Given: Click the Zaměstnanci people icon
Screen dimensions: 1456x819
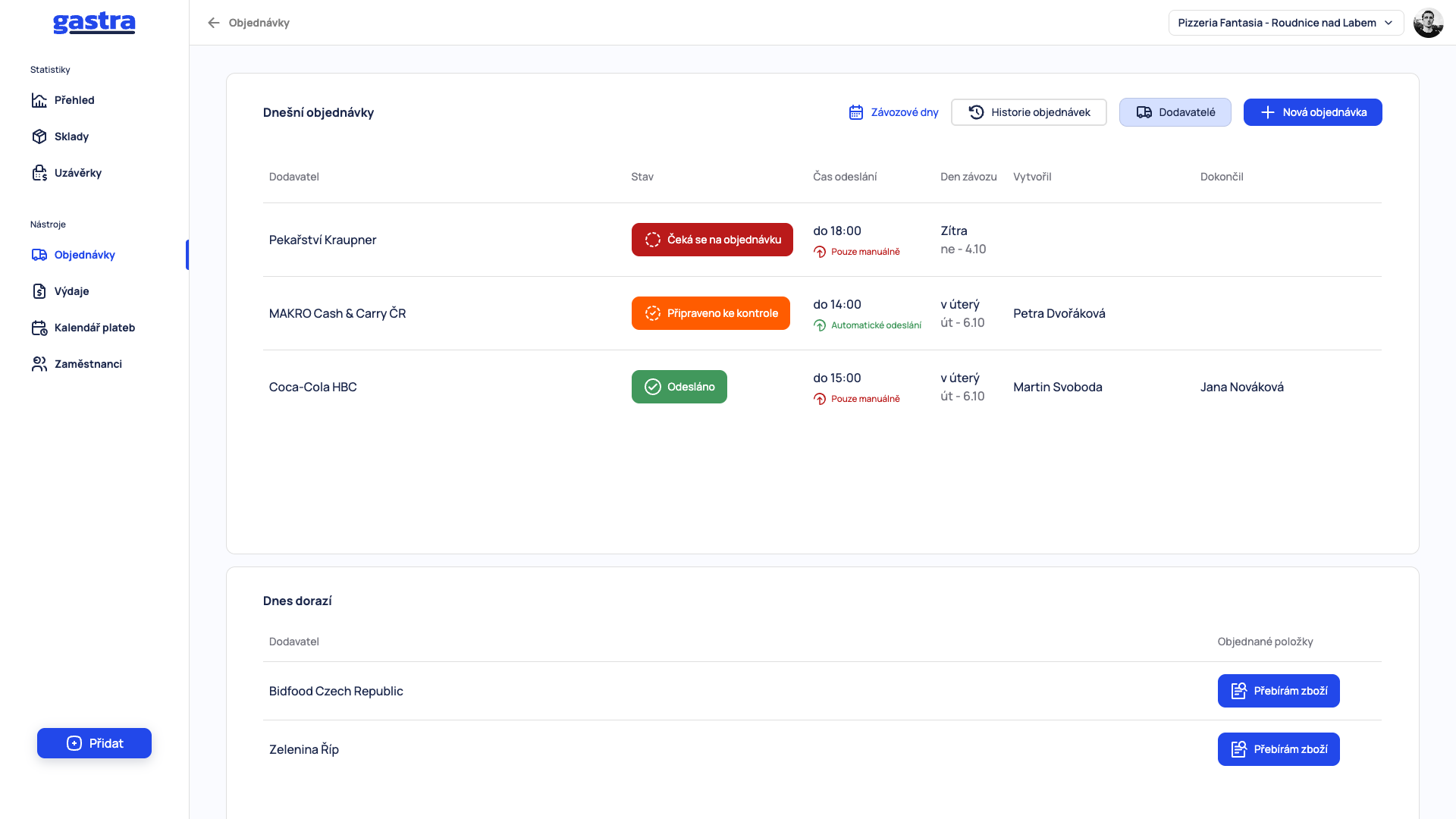Looking at the screenshot, I should 39,364.
